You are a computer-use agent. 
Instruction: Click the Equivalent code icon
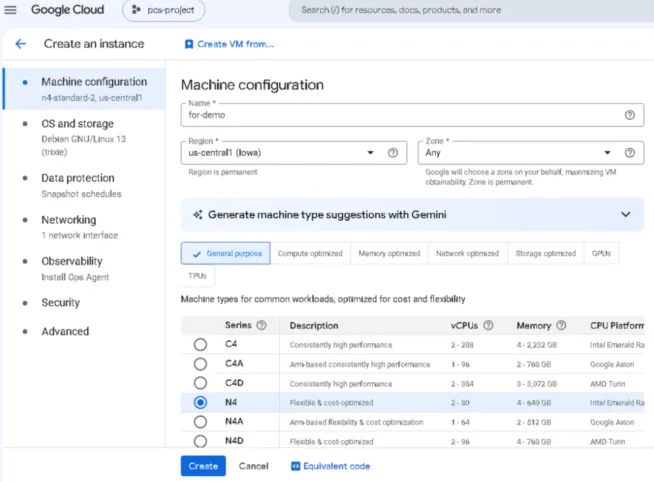pos(295,466)
